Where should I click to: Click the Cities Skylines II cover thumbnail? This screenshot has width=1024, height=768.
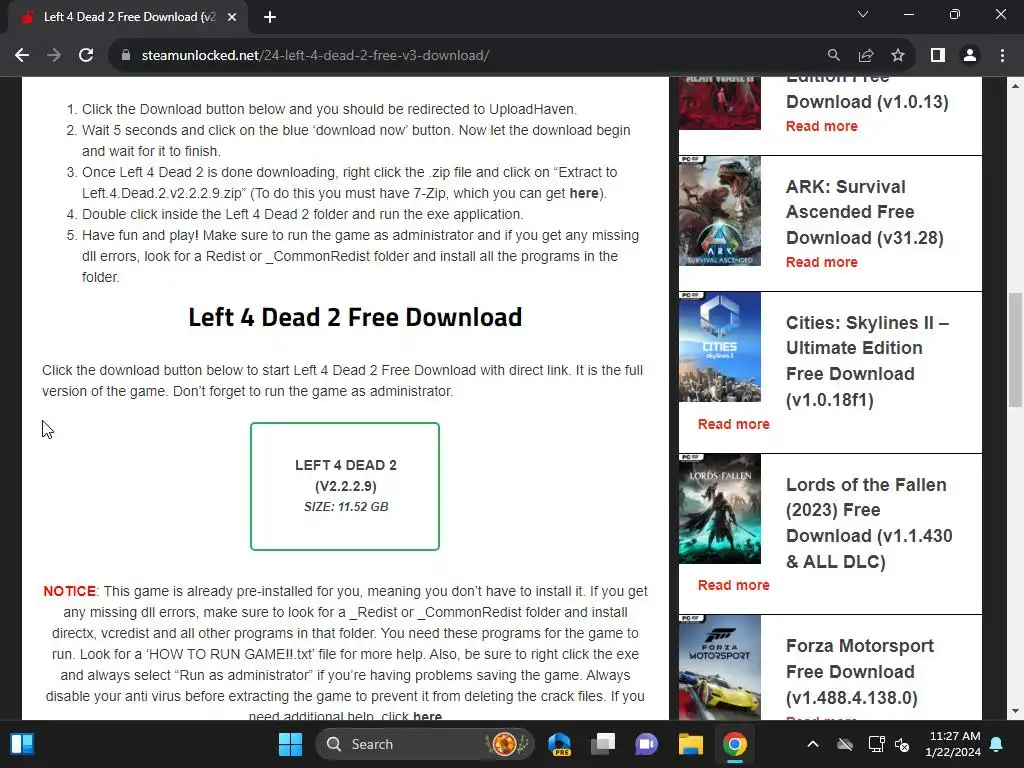pos(720,347)
